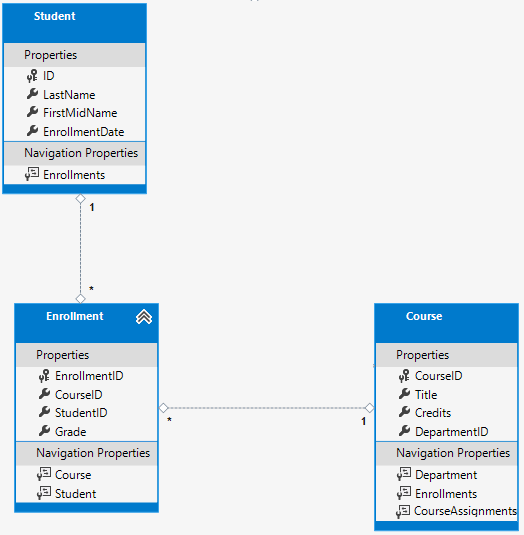Click the key icon next to Student ID
524x535 pixels.
pyautogui.click(x=32, y=76)
